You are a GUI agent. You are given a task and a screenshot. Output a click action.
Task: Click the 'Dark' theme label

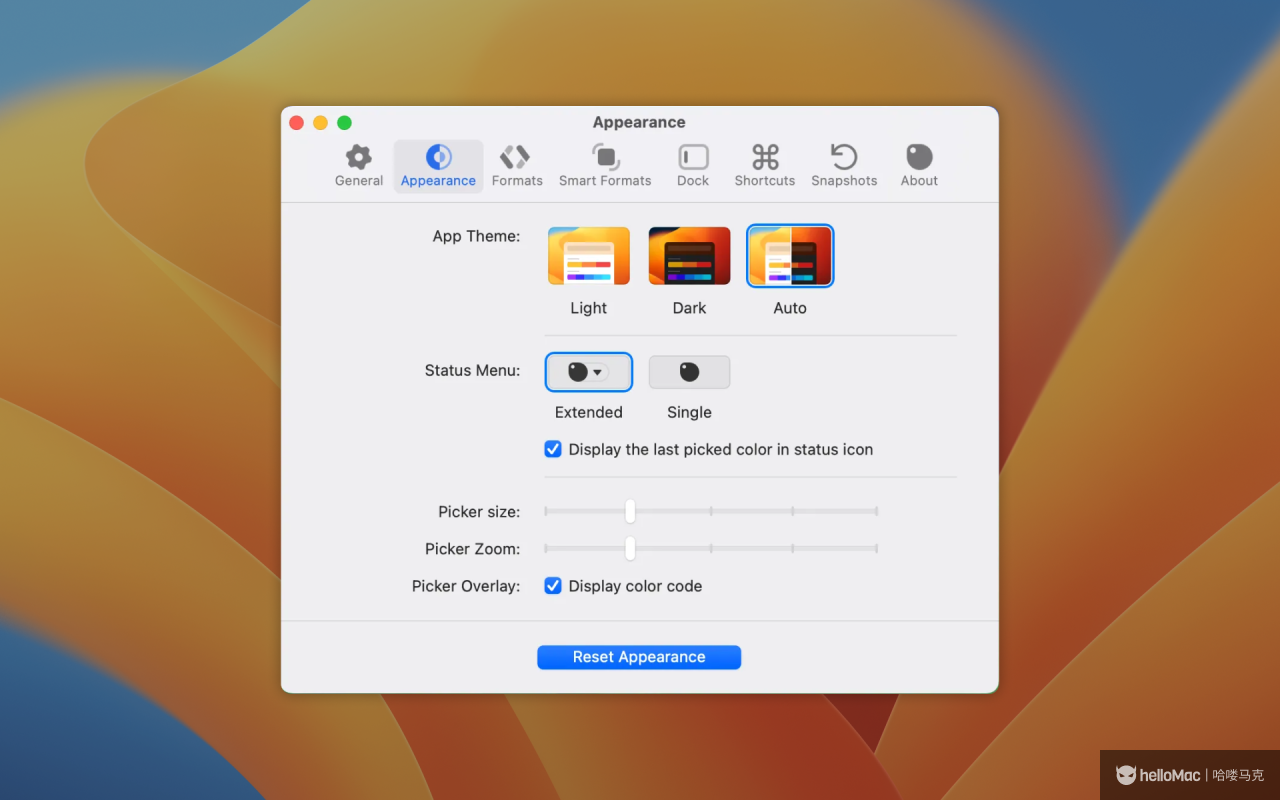coord(689,308)
